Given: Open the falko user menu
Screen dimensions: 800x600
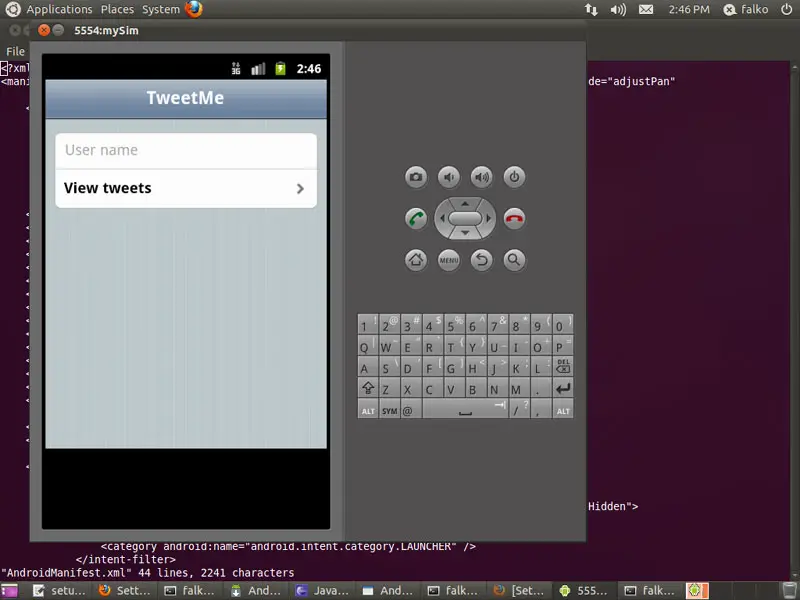Looking at the screenshot, I should 746,9.
